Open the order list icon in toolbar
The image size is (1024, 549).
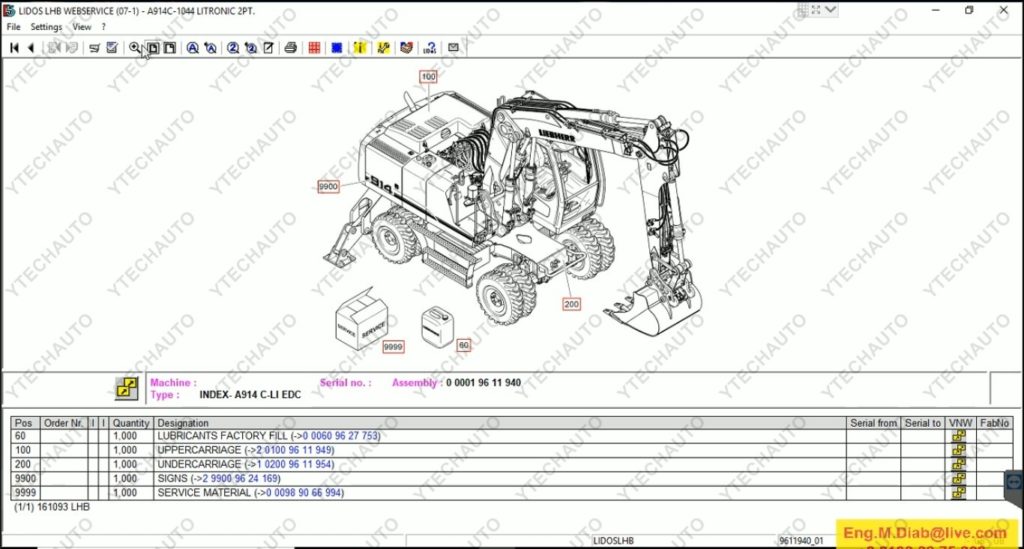tap(95, 48)
